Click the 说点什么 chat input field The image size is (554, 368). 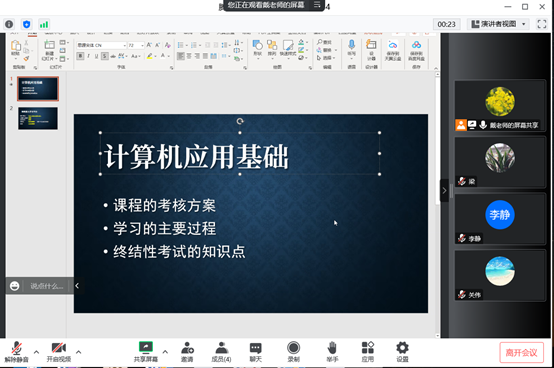coord(47,286)
